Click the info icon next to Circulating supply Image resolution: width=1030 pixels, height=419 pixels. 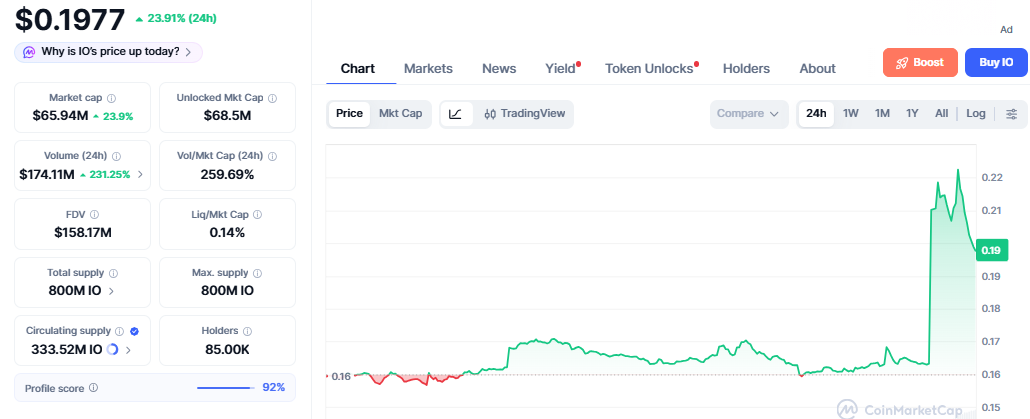(120, 331)
